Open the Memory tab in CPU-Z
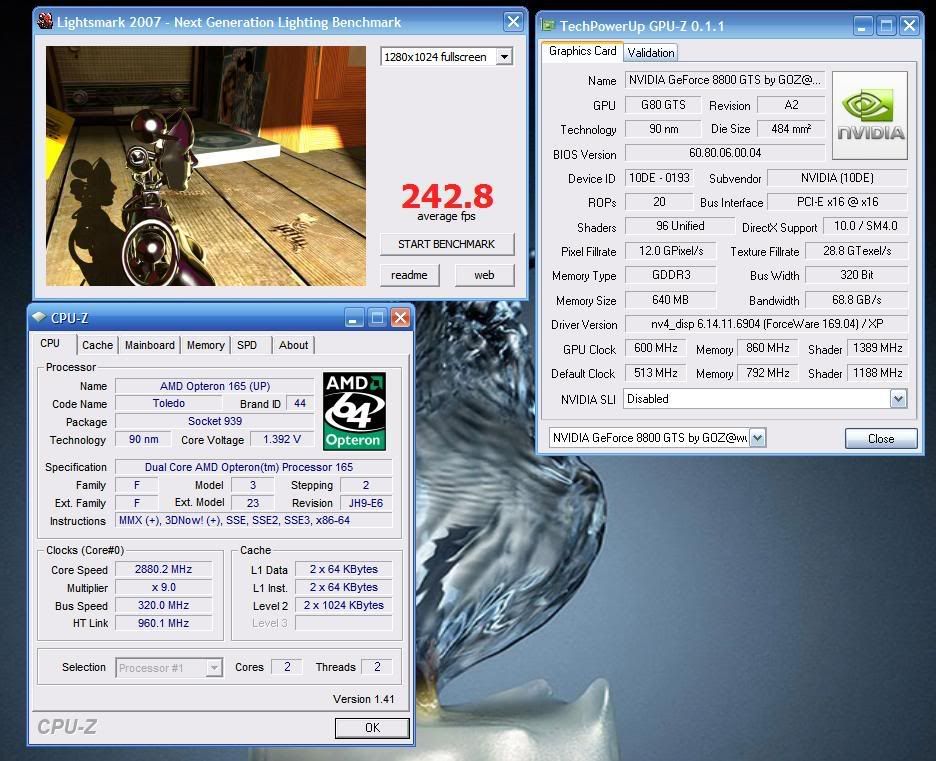This screenshot has height=761, width=936. tap(205, 345)
